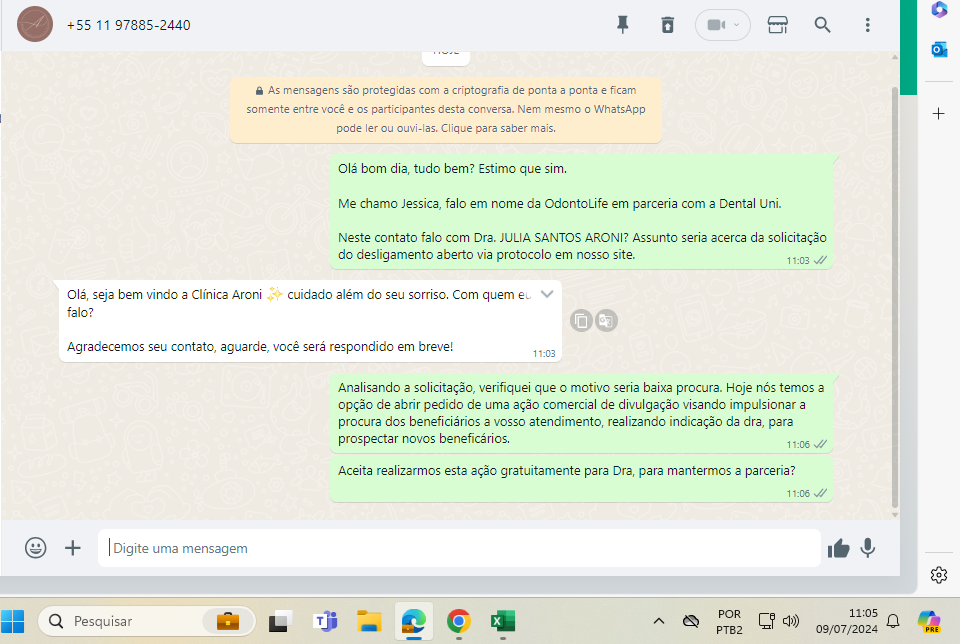Click the encryption notice to learn more
This screenshot has height=644, width=960.
click(x=445, y=108)
